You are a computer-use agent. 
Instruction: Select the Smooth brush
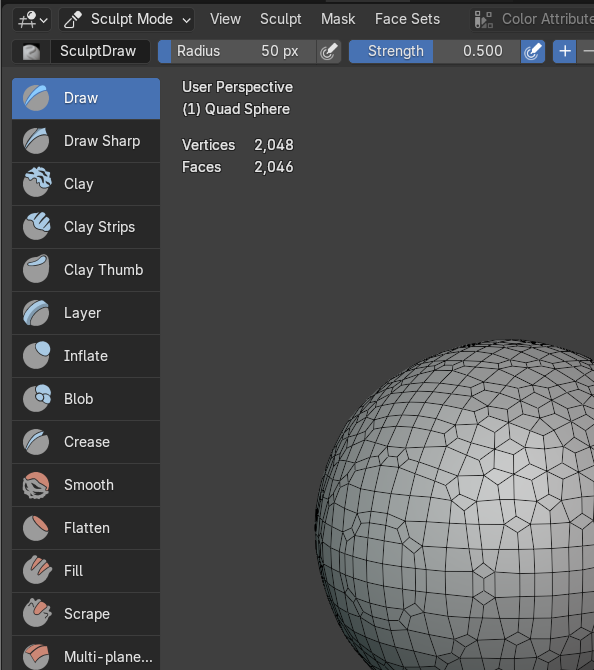86,485
